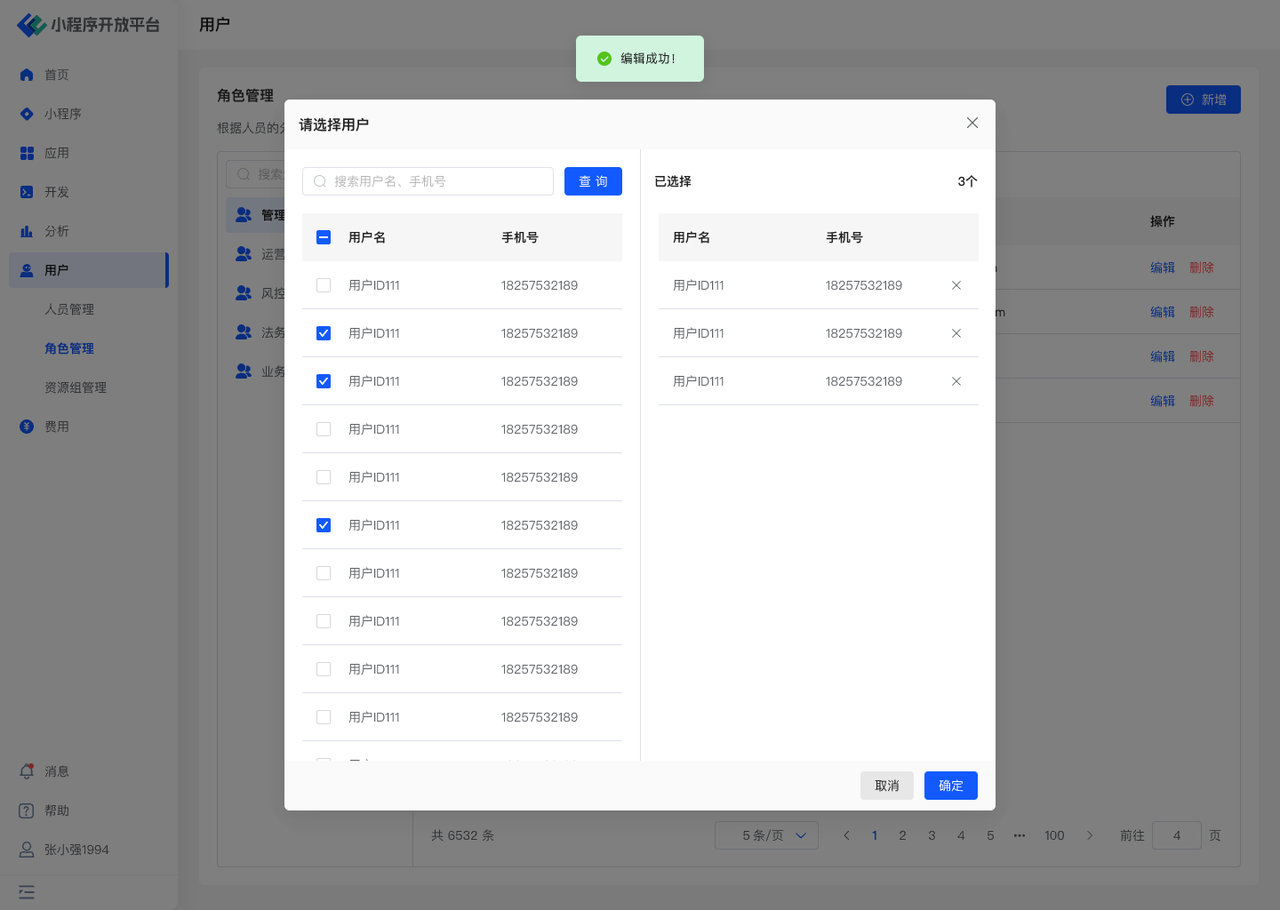Image resolution: width=1280 pixels, height=910 pixels.
Task: Click the Mini Program (小程序) diamond icon
Action: click(x=27, y=114)
